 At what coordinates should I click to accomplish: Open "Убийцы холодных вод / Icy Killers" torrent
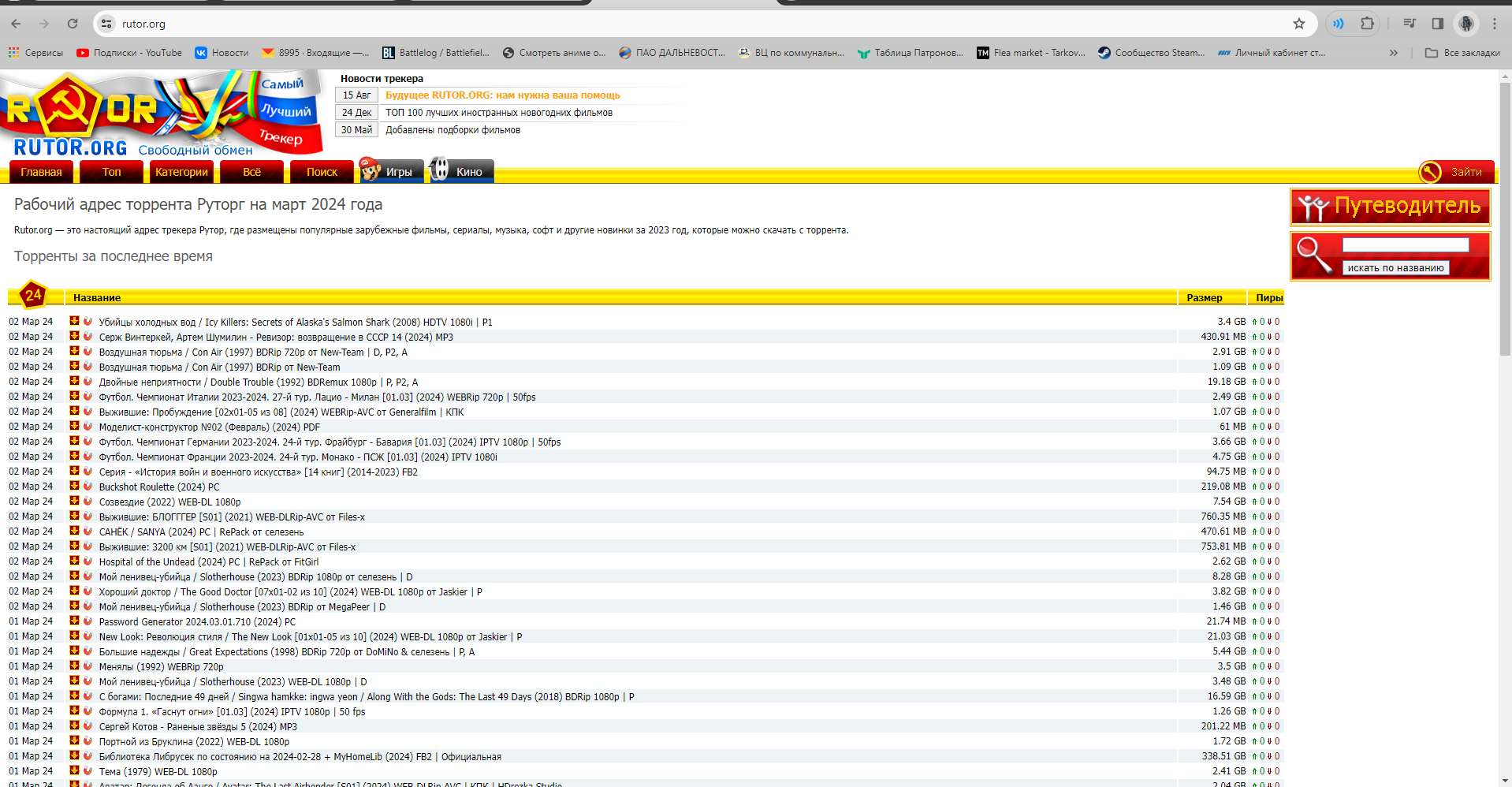click(x=296, y=323)
